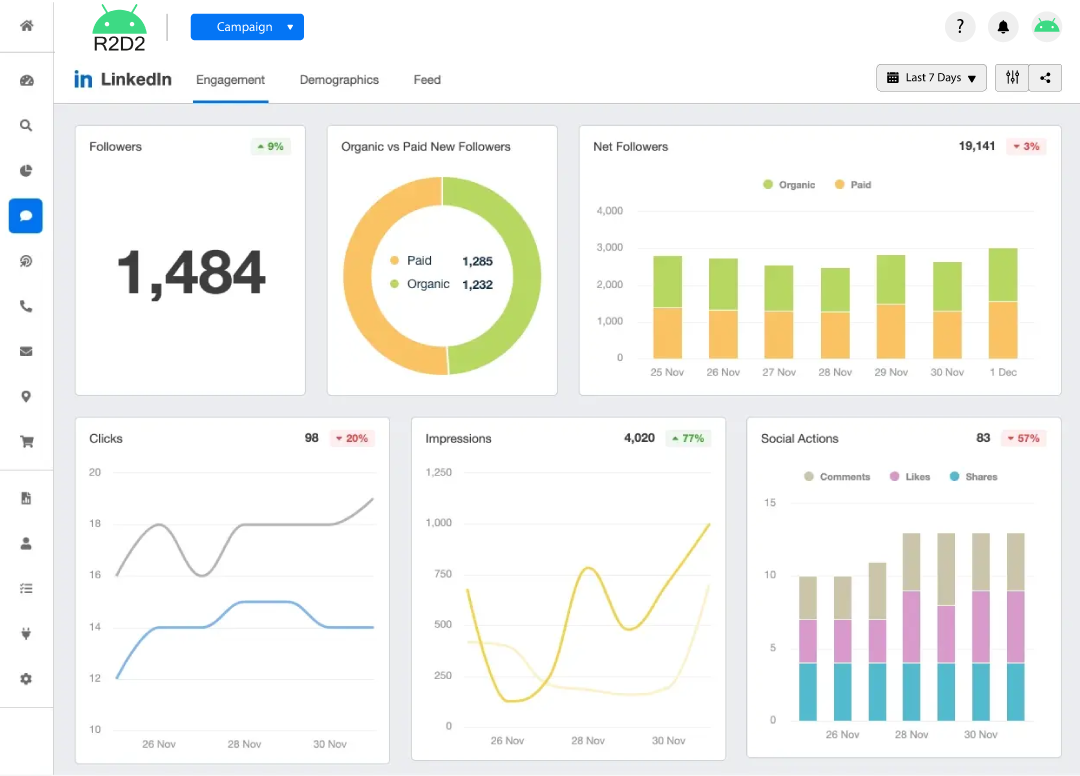Image resolution: width=1080 pixels, height=776 pixels.
Task: Switch to the Demographics tab
Action: click(x=339, y=80)
